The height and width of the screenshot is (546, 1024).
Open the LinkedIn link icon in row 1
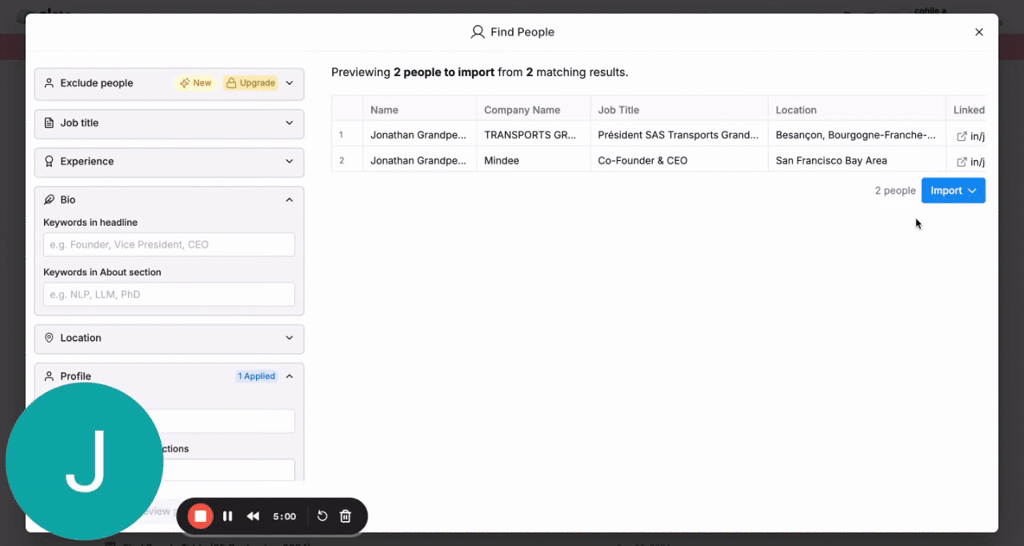point(962,136)
